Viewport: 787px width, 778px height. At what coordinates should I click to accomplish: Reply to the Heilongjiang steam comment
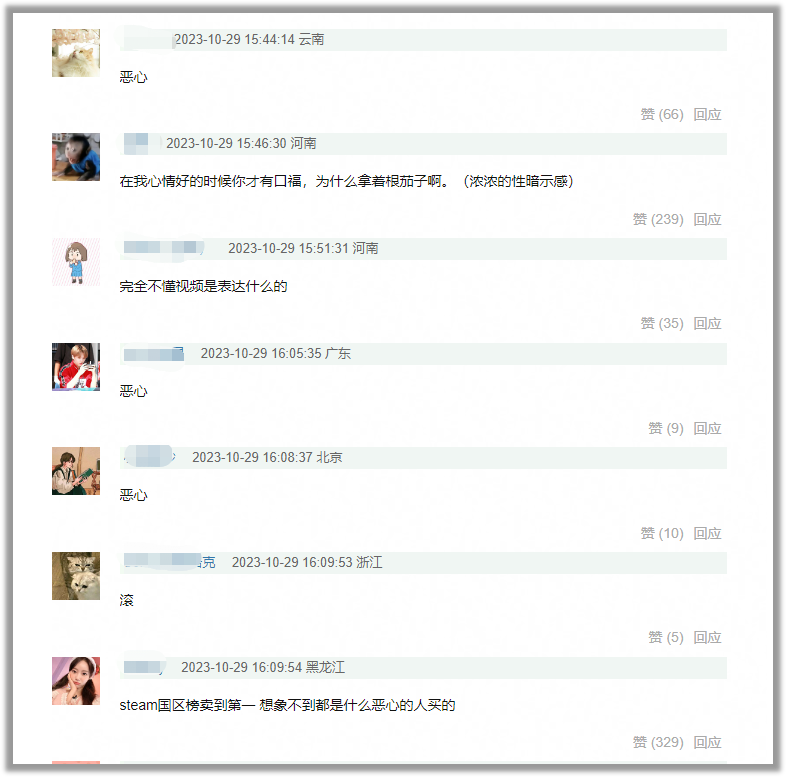(707, 742)
